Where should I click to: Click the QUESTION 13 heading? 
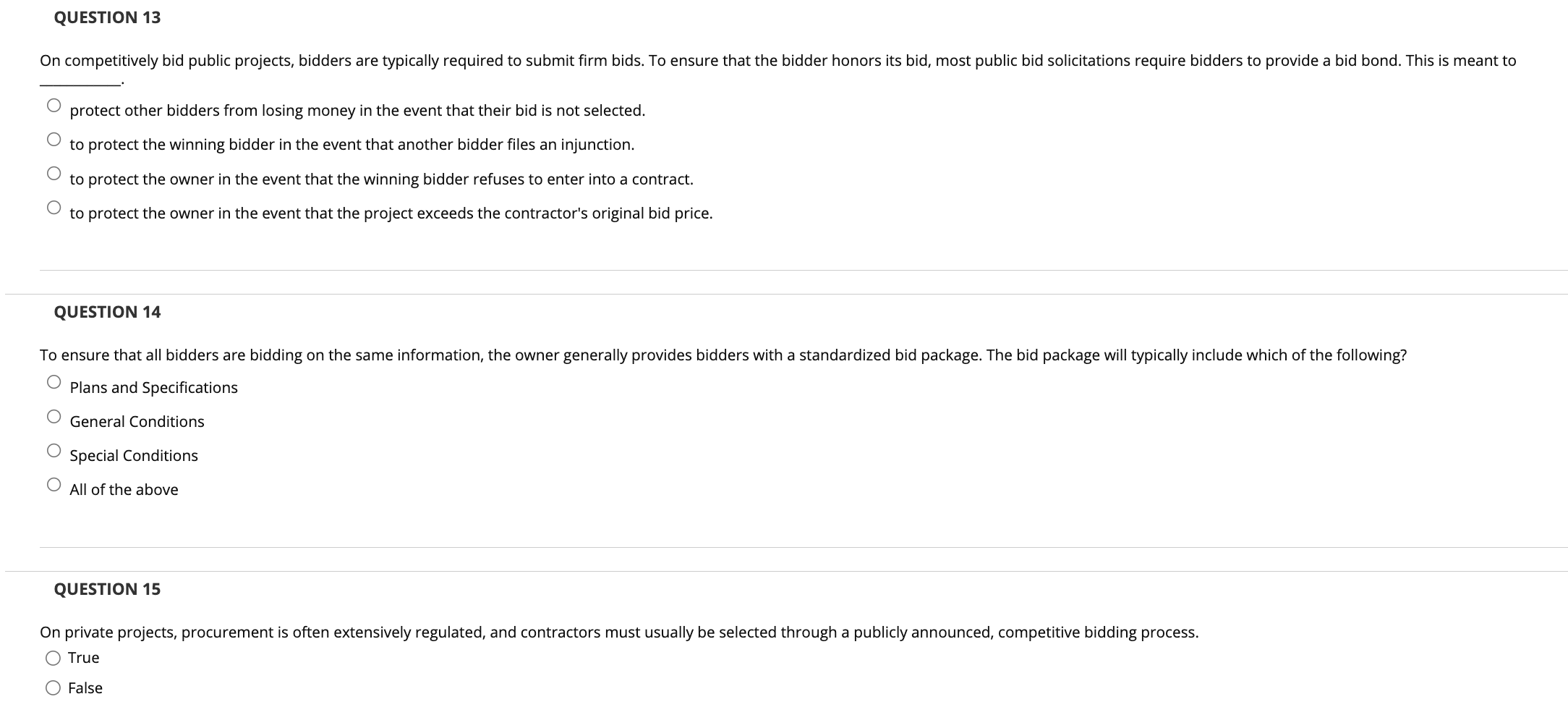pos(107,17)
